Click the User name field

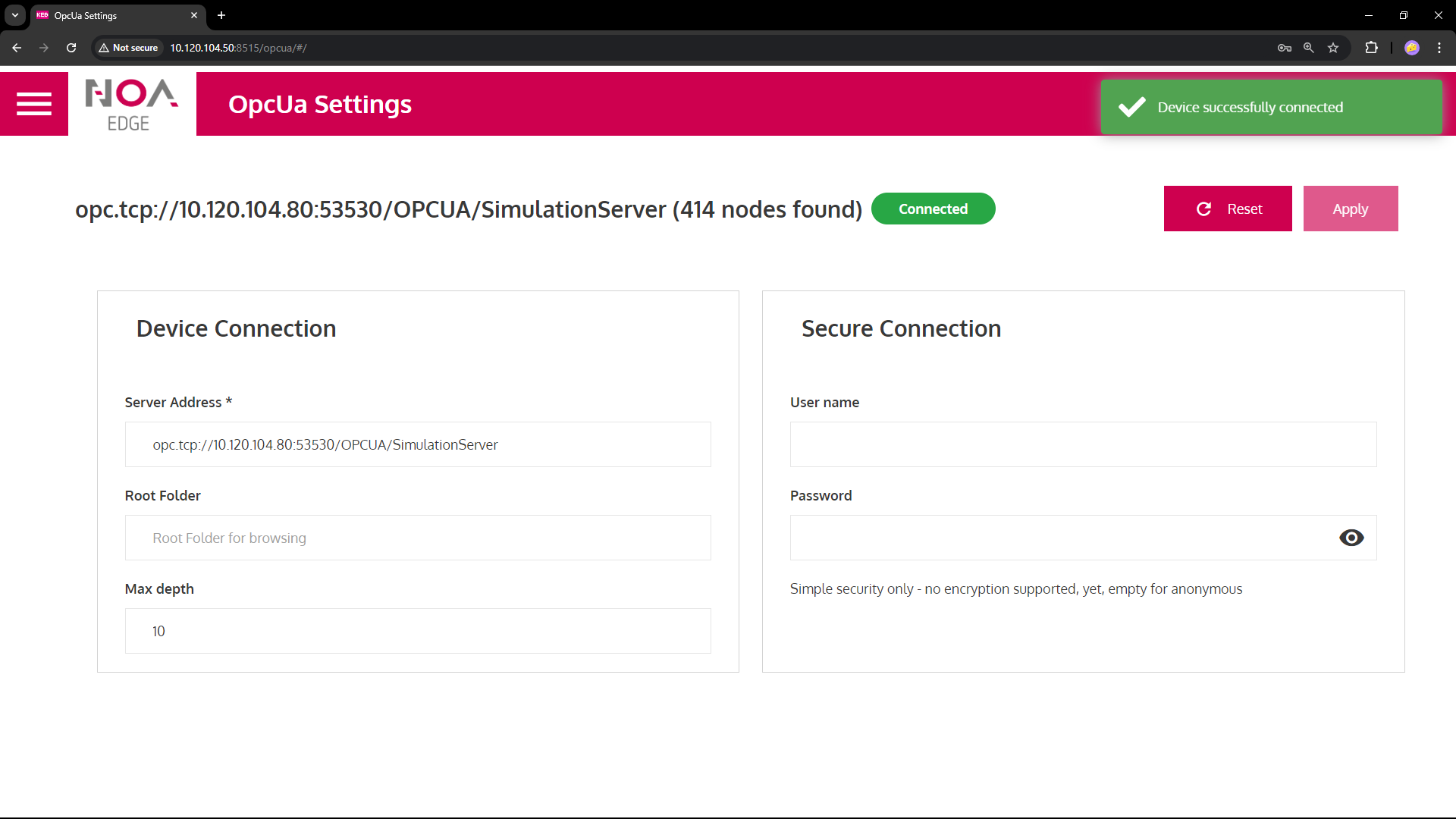1083,444
